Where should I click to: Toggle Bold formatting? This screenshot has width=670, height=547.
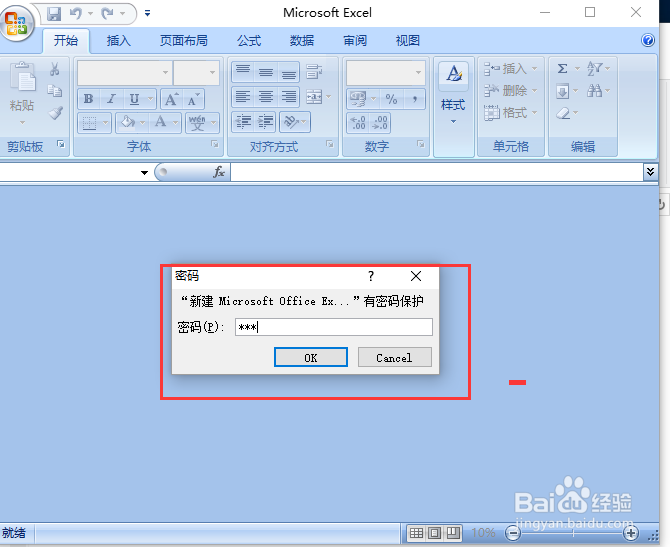pos(88,99)
